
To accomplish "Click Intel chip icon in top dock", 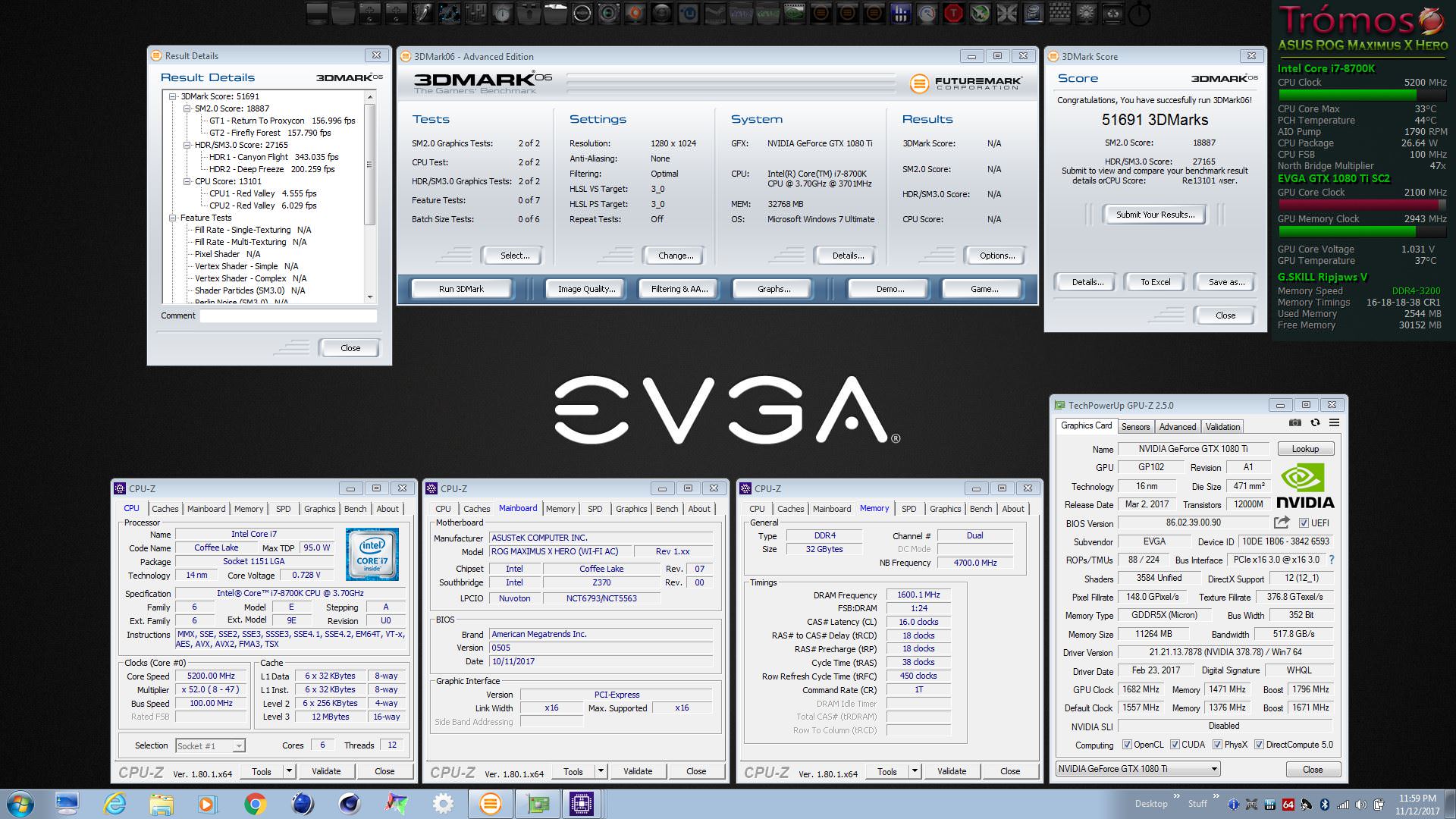I will [1033, 13].
